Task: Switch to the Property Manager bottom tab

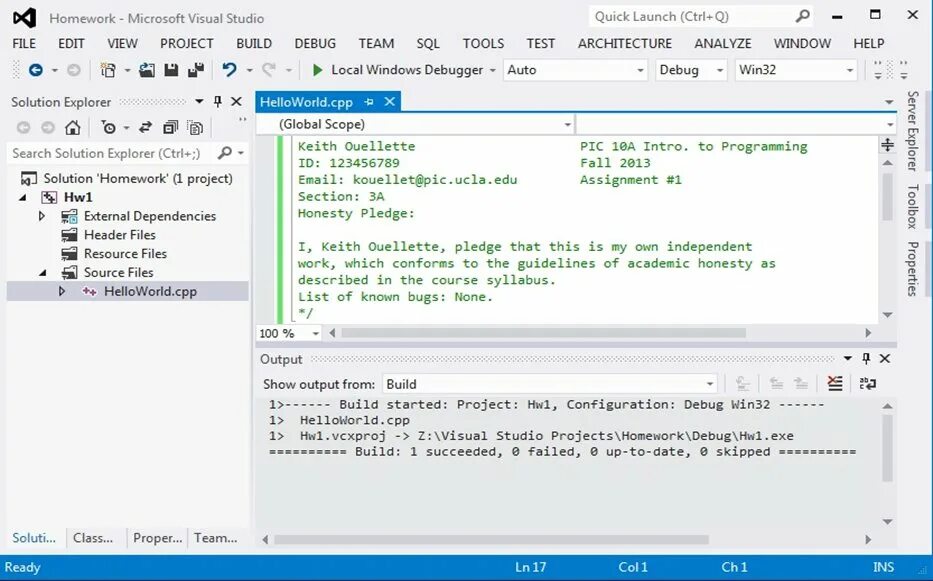Action: 158,538
